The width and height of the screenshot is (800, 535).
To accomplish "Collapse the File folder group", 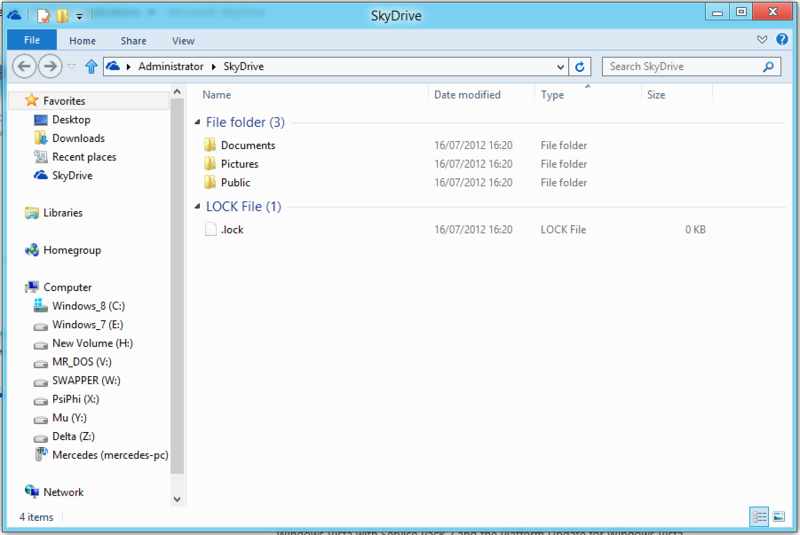I will pyautogui.click(x=197, y=123).
